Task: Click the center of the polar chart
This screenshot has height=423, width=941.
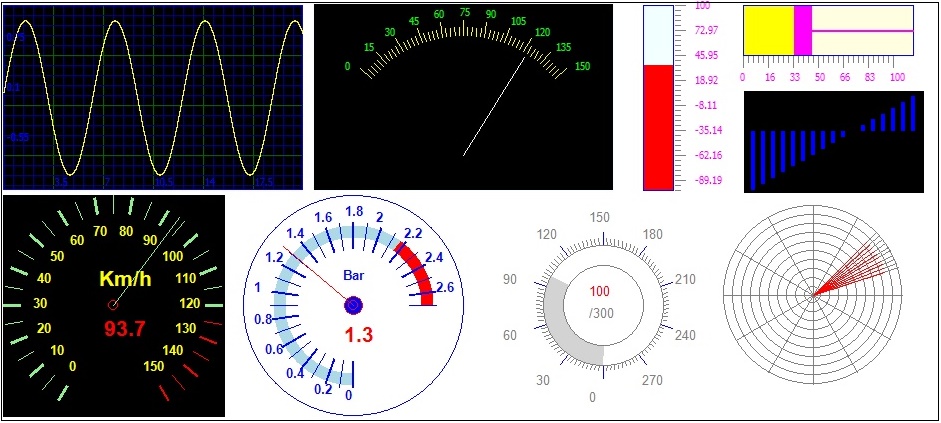Action: 814,295
